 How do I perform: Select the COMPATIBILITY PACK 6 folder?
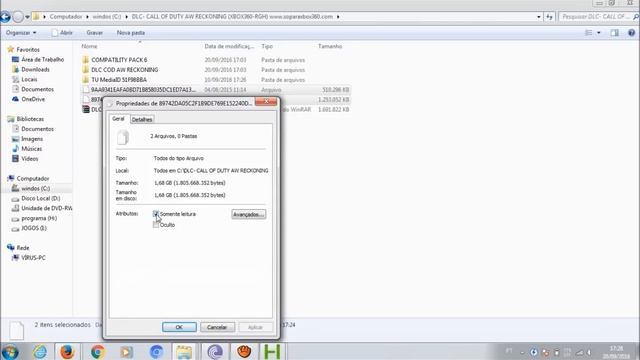119,60
